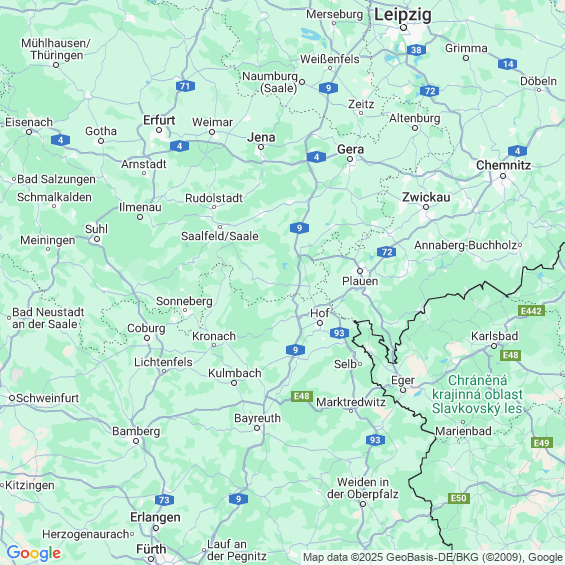The width and height of the screenshot is (565, 565).
Task: Click the Bayreuth city marker
Action: (257, 428)
